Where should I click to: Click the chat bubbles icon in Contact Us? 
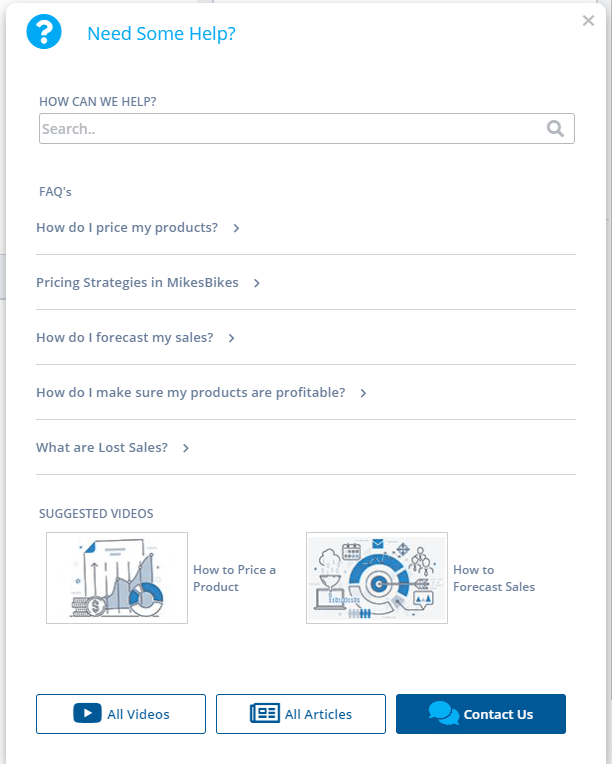click(443, 713)
